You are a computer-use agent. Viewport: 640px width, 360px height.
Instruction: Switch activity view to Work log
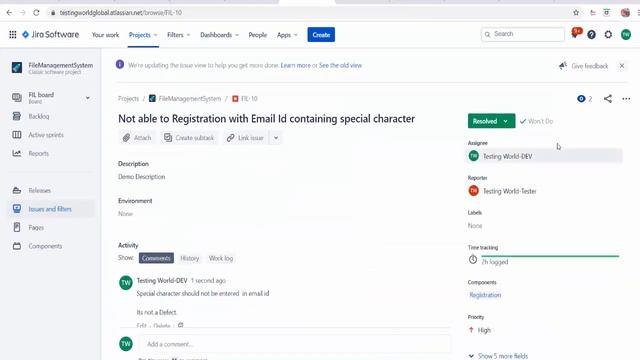[x=221, y=258]
